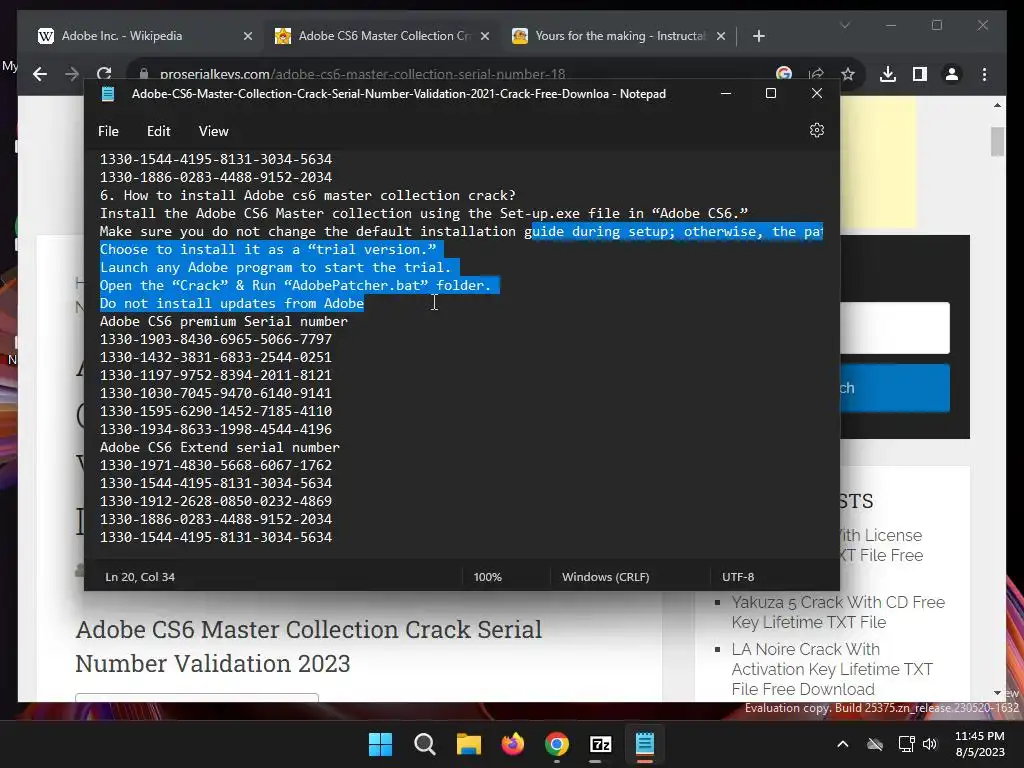Click line '1330-1903-8430-6965-5066-7797'
This screenshot has width=1024, height=768.
tap(216, 340)
